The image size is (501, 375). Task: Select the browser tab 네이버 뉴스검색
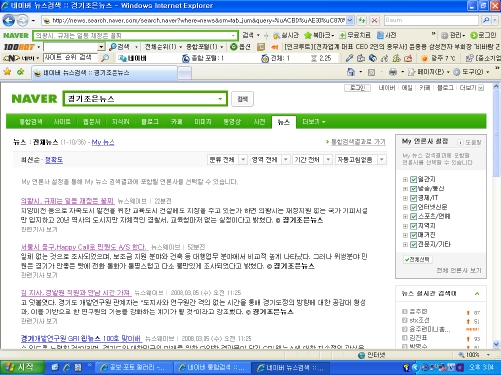(x=104, y=73)
